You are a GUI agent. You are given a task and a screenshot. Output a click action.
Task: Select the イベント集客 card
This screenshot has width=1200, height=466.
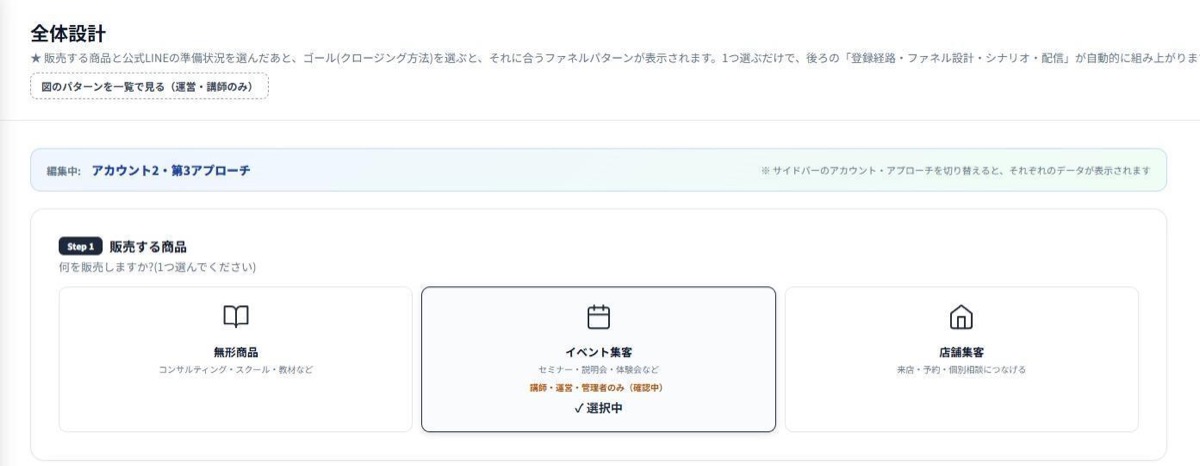[598, 359]
